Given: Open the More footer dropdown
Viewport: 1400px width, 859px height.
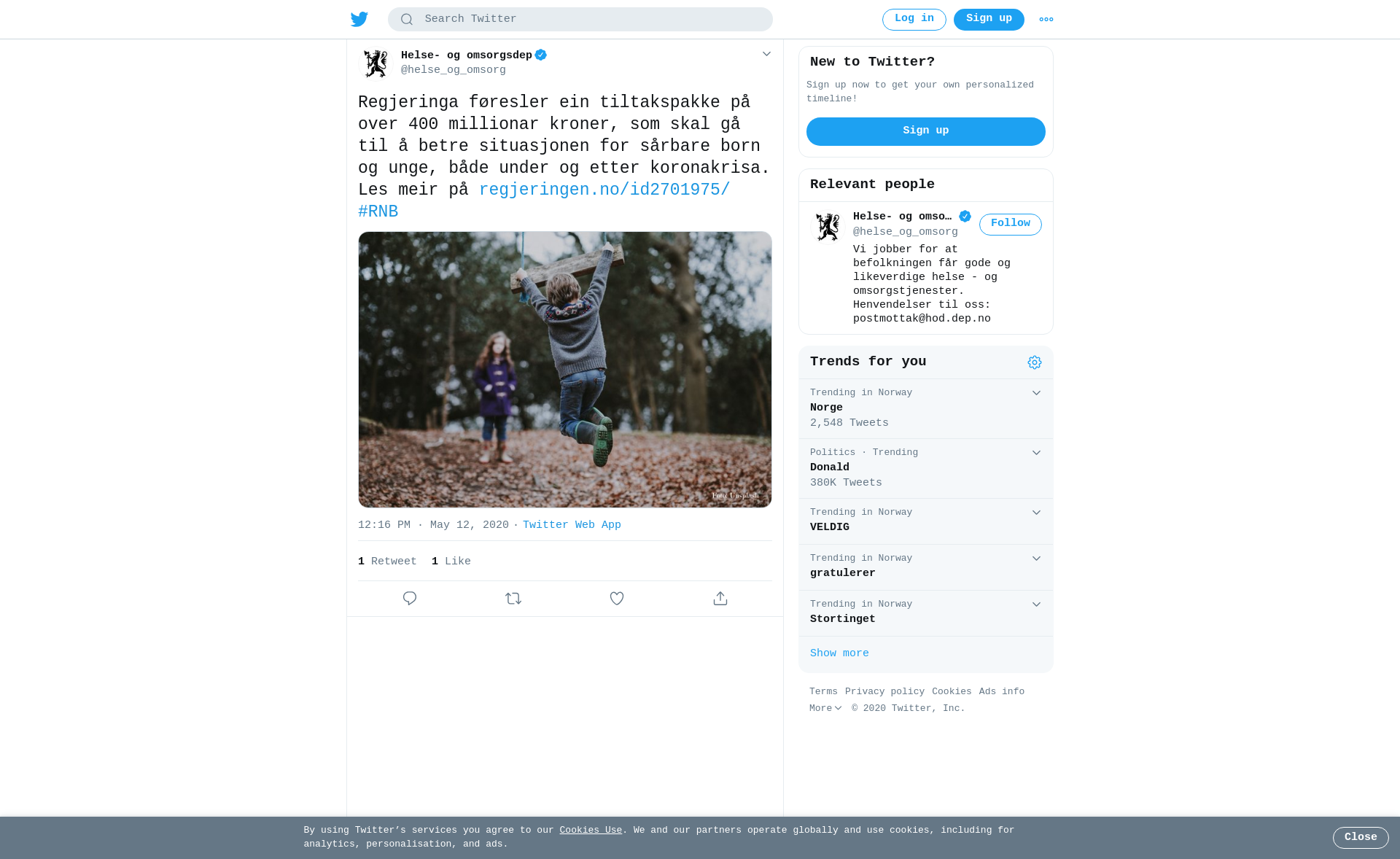Looking at the screenshot, I should (825, 709).
